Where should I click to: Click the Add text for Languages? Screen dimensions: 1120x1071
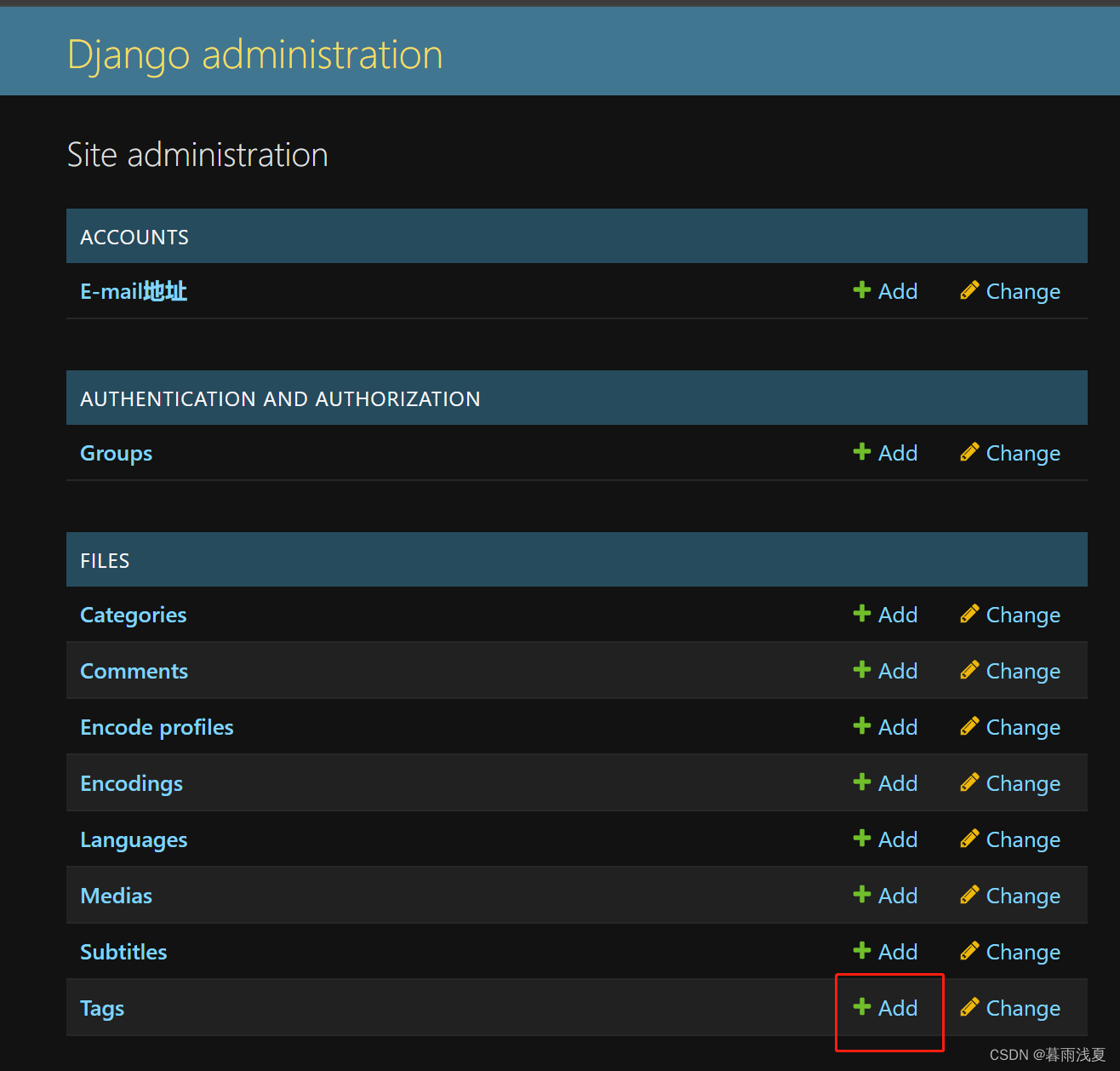898,839
